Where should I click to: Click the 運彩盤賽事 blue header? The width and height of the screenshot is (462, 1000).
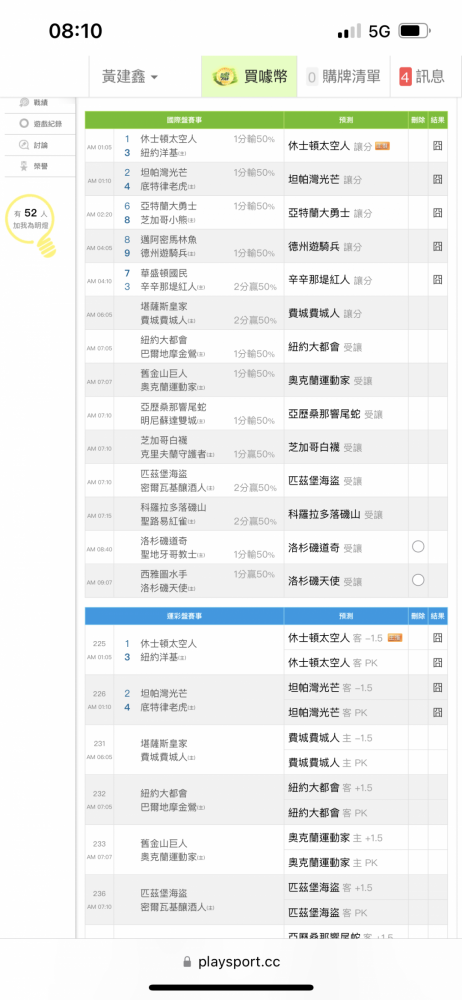pyautogui.click(x=184, y=616)
